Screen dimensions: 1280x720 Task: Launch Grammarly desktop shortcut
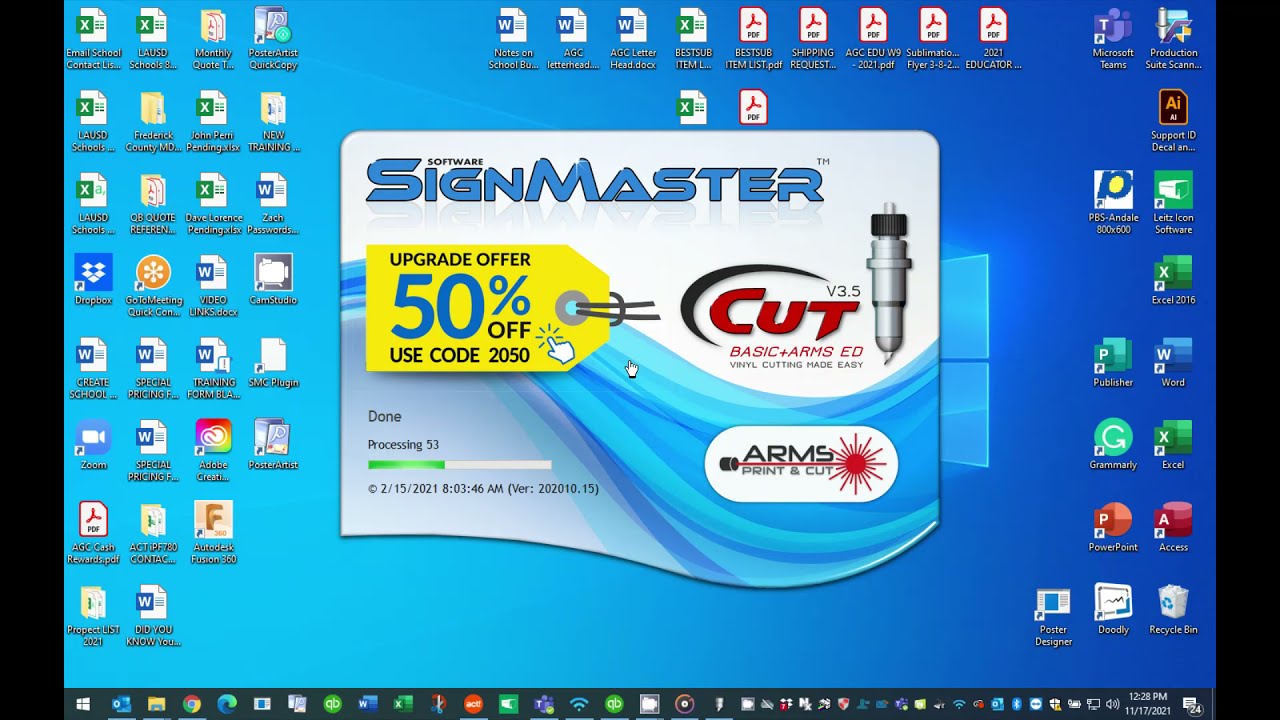coord(1113,445)
